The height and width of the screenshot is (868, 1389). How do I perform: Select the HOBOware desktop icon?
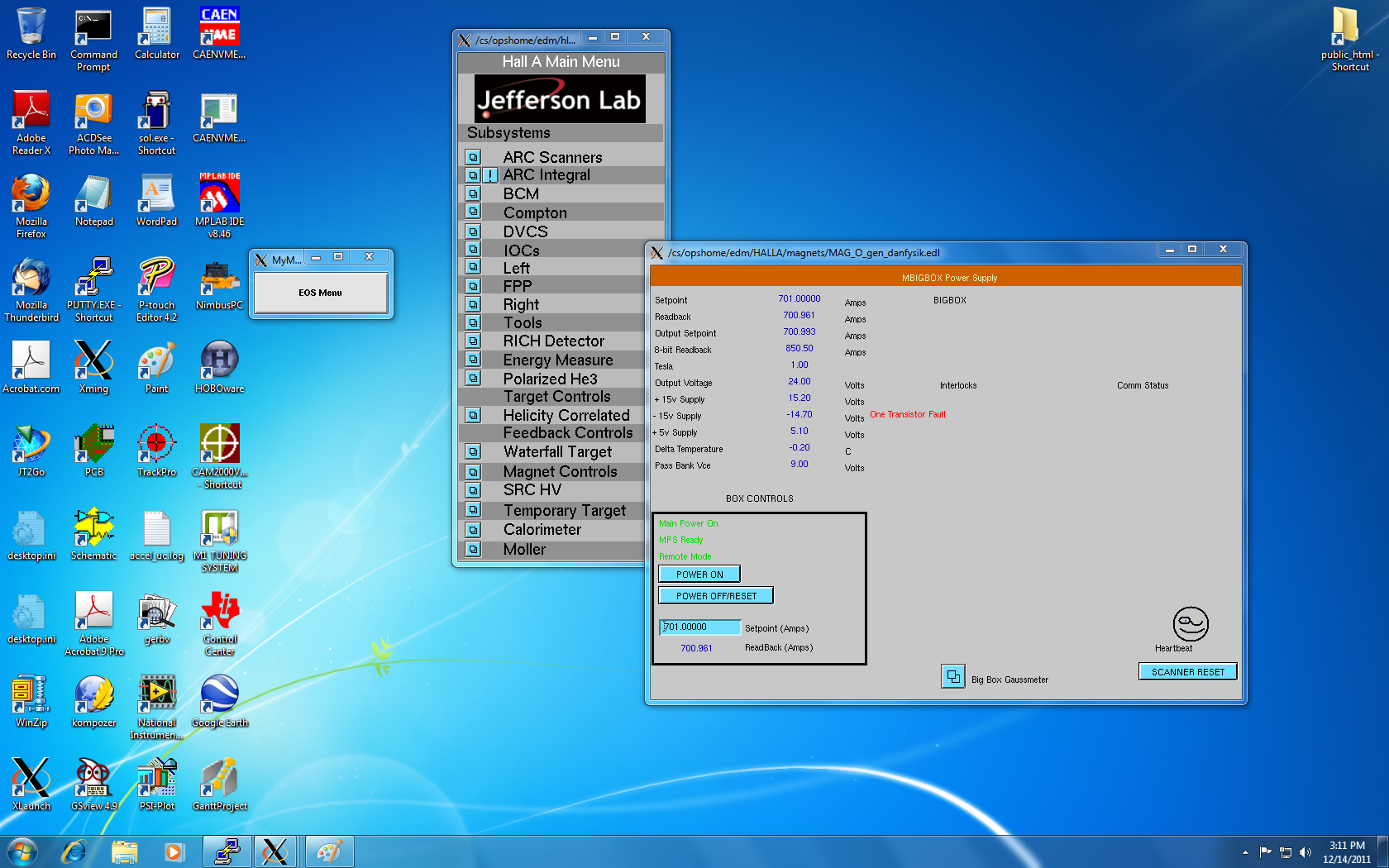click(219, 368)
